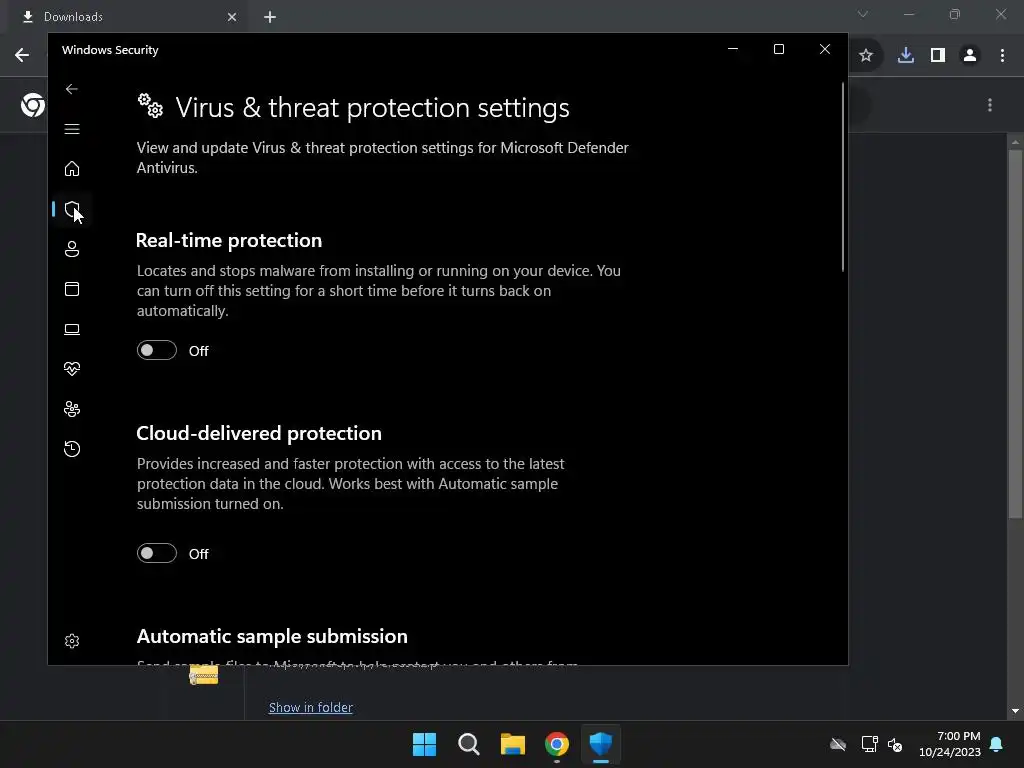Open Chrome's three-dot main menu
Screen dimensions: 1024x768
1002,56
